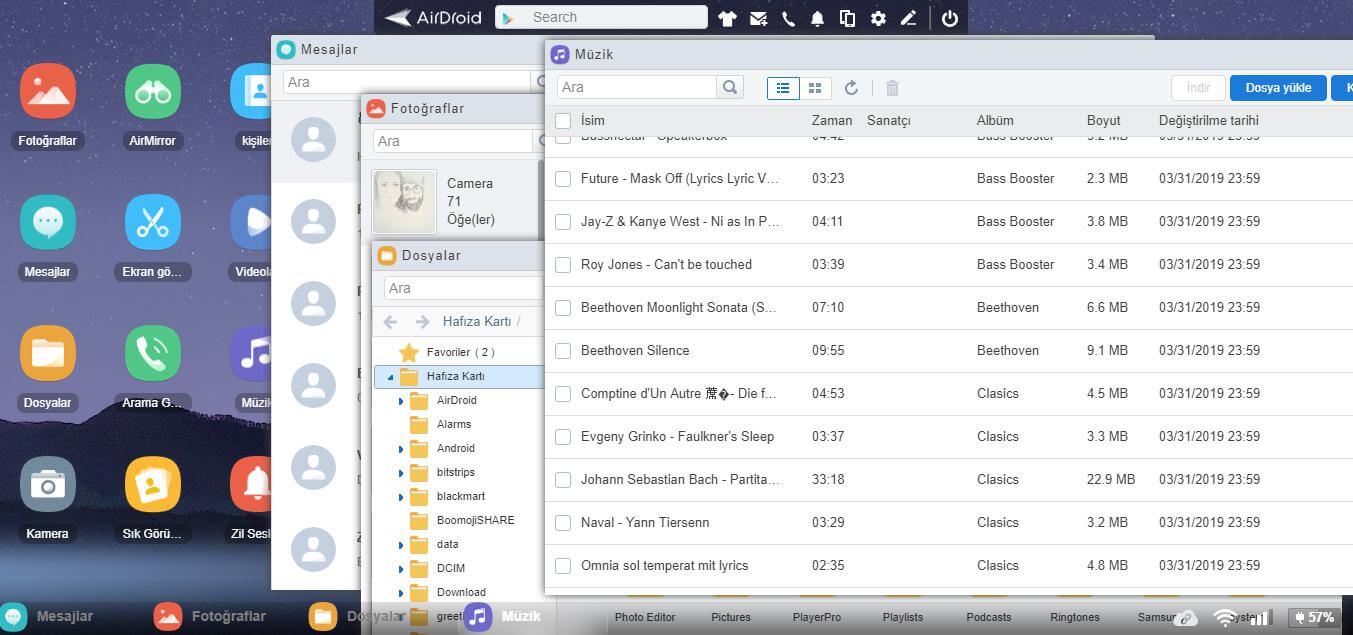This screenshot has height=635, width=1353.
Task: Check the Beethoven Moonlight Sonata checkbox
Action: [563, 308]
